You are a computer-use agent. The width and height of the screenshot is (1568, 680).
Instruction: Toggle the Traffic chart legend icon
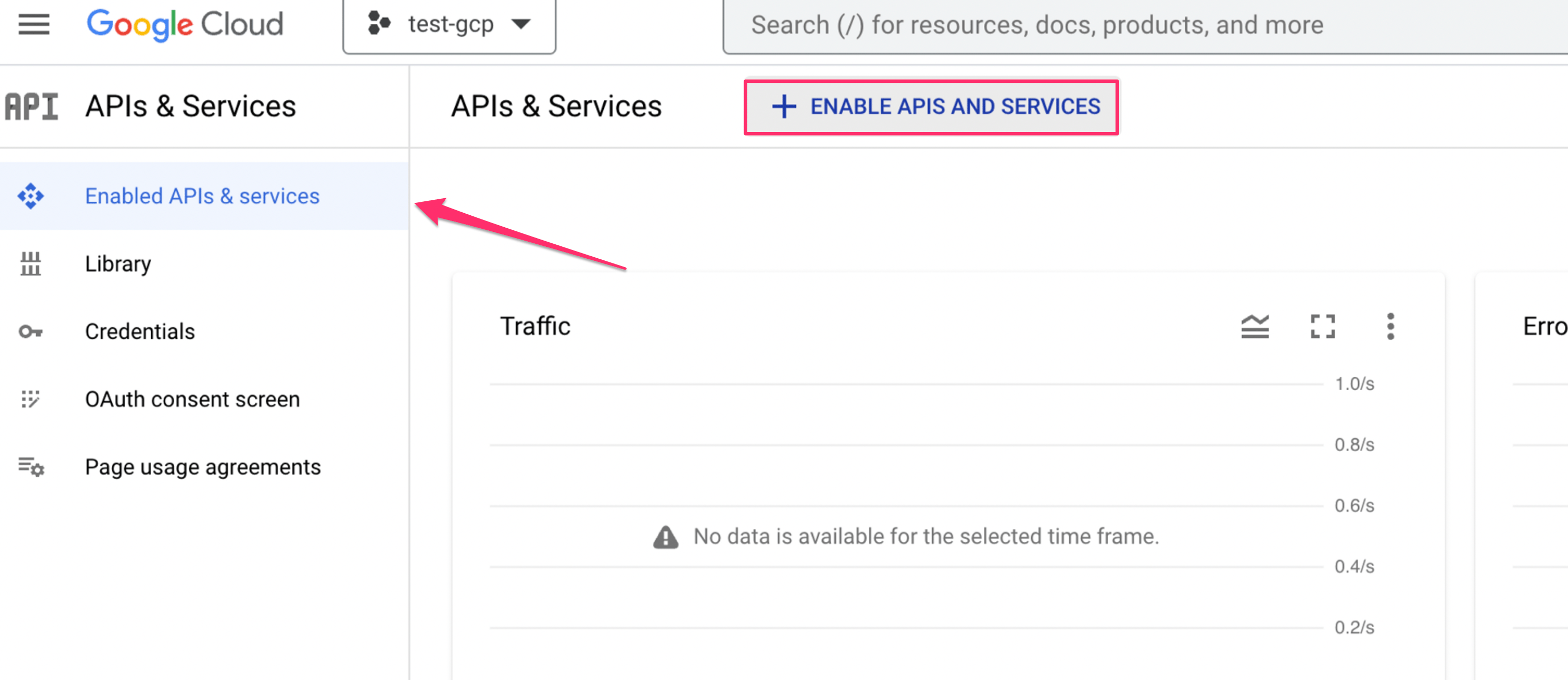tap(1255, 327)
